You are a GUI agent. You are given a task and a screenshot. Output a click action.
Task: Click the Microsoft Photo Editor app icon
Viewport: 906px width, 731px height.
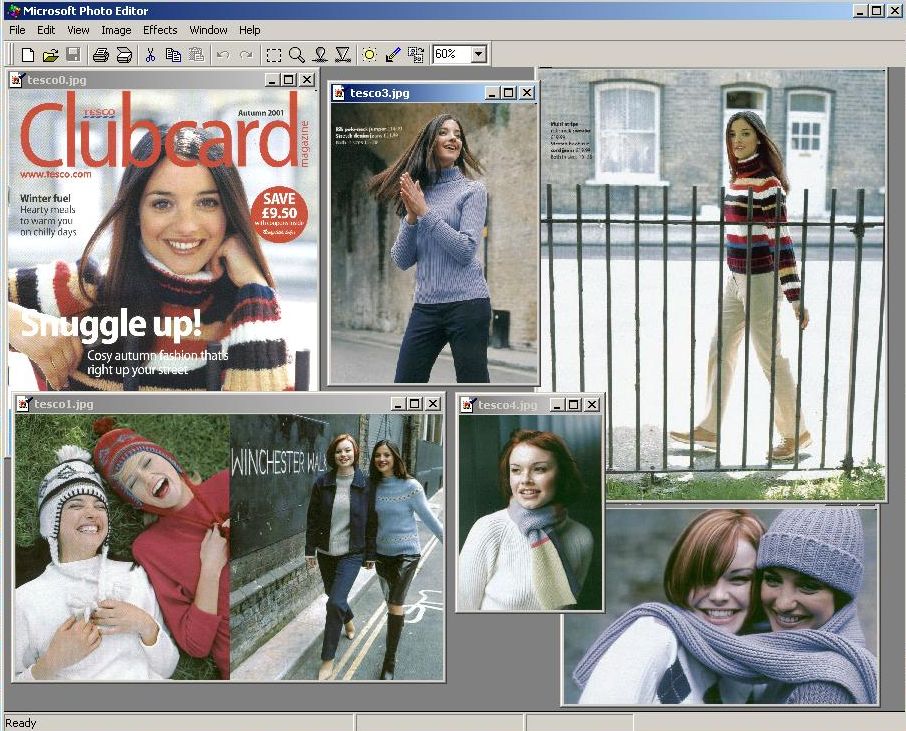pos(13,10)
